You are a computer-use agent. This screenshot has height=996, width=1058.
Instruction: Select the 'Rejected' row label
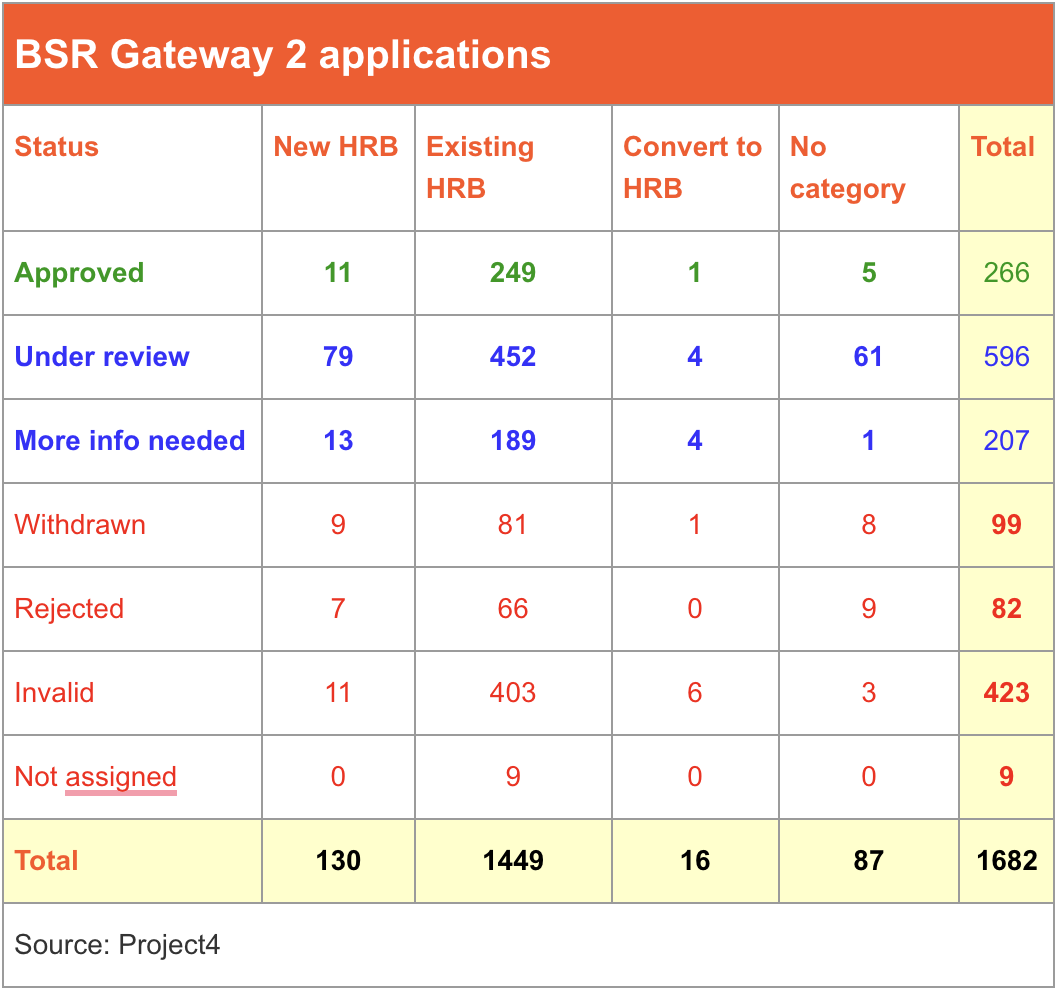[x=69, y=609]
